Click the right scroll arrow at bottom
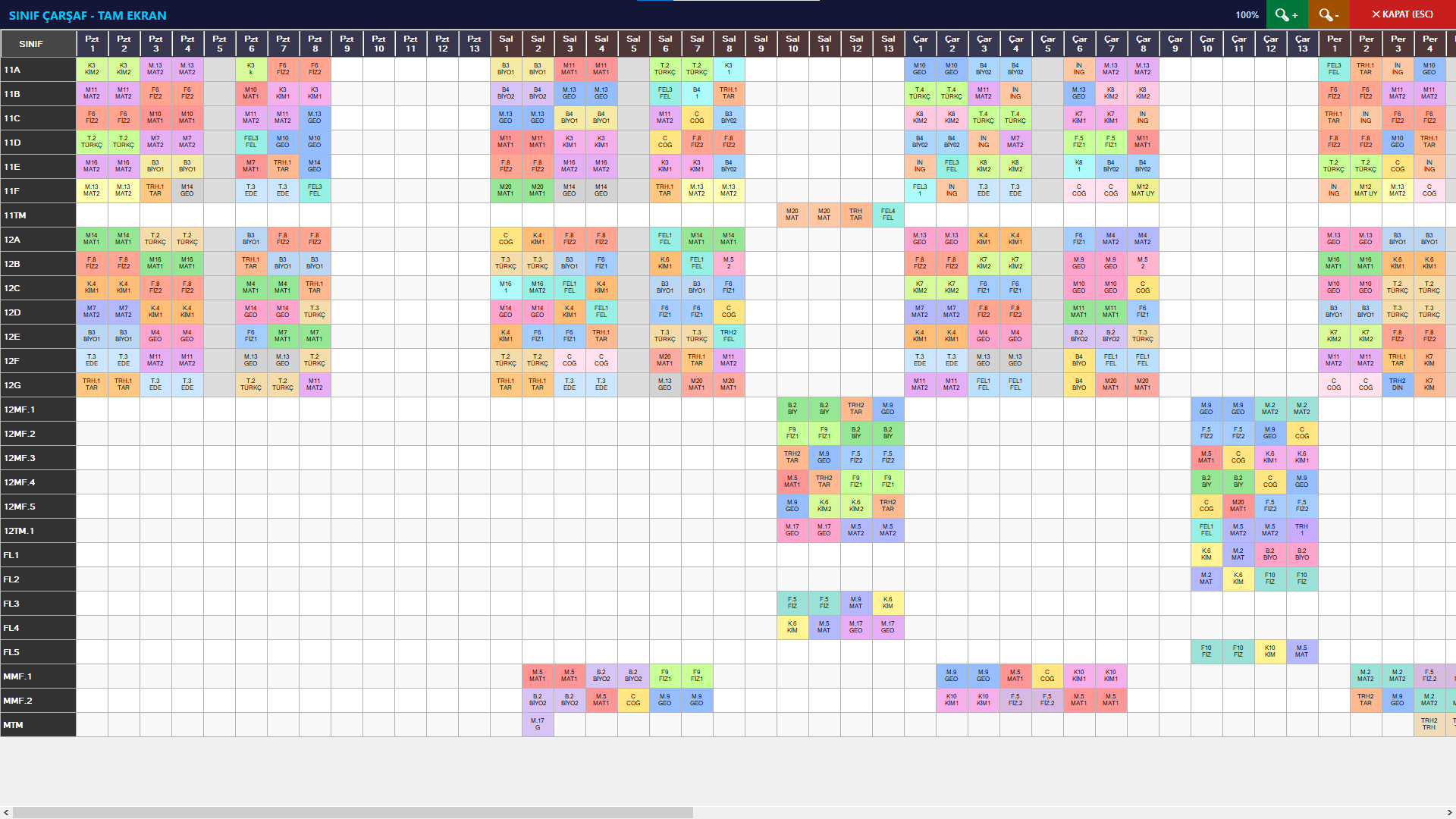This screenshot has height=819, width=1456. pos(1449,812)
